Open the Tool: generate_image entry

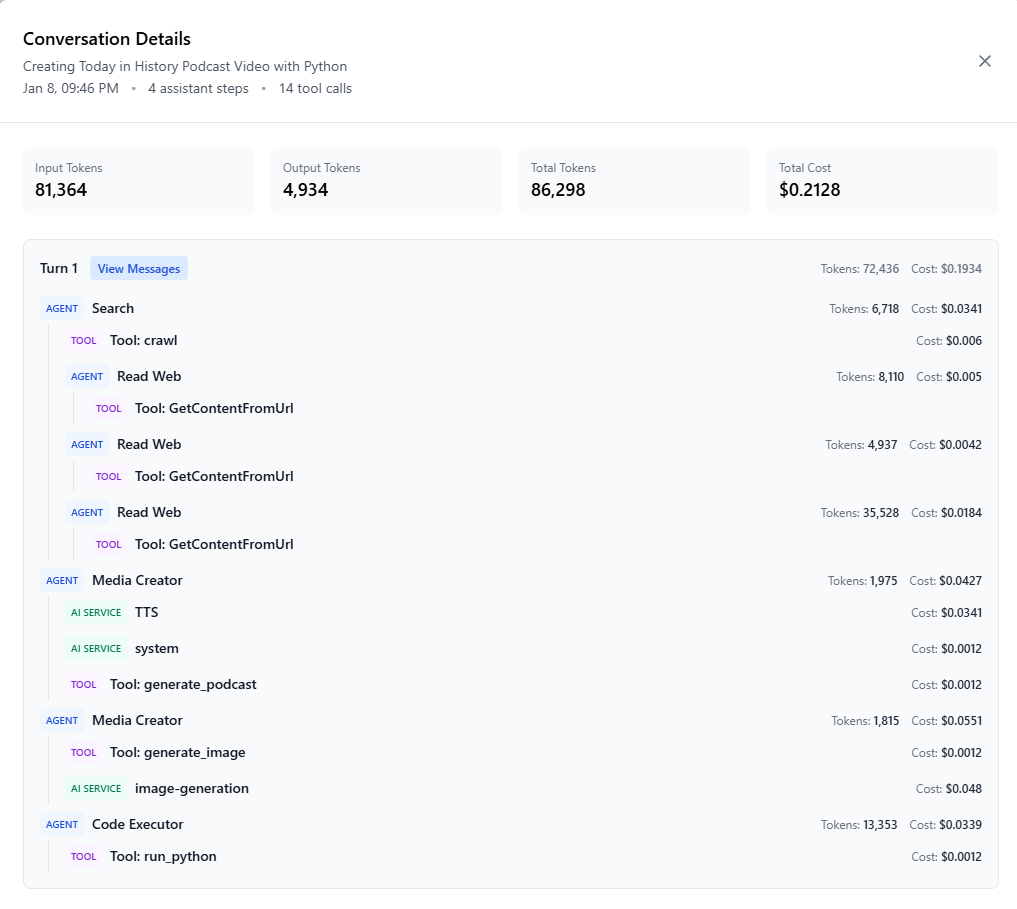coord(177,753)
